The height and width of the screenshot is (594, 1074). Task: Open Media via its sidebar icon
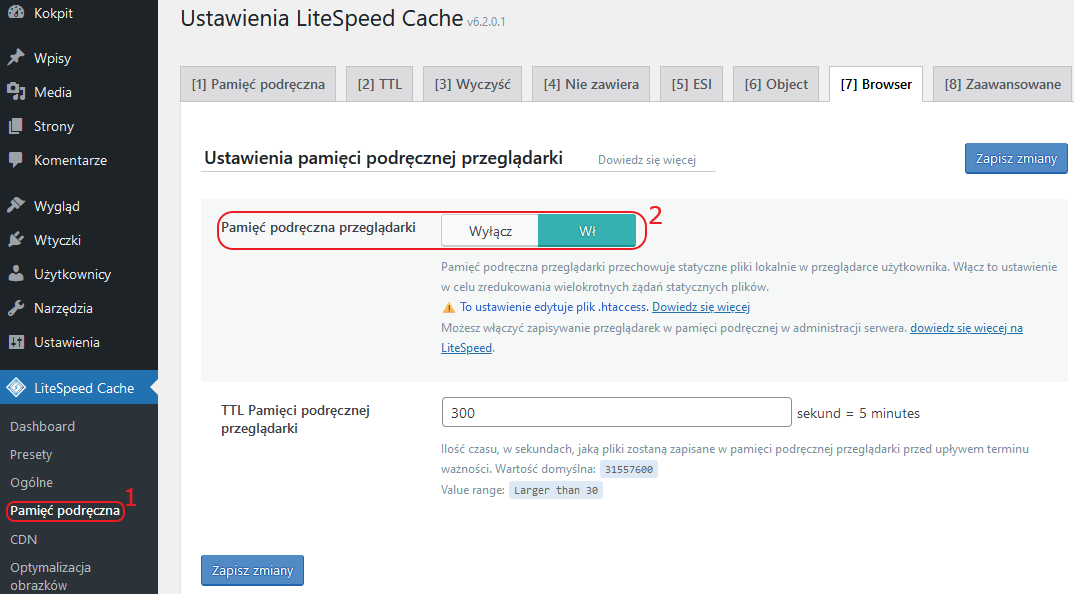[x=16, y=92]
